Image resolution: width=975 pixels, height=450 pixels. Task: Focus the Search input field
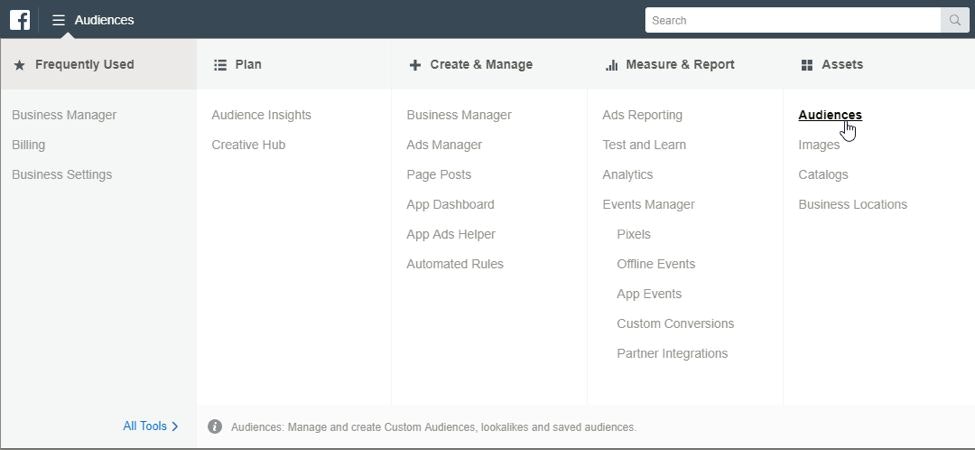(792, 20)
